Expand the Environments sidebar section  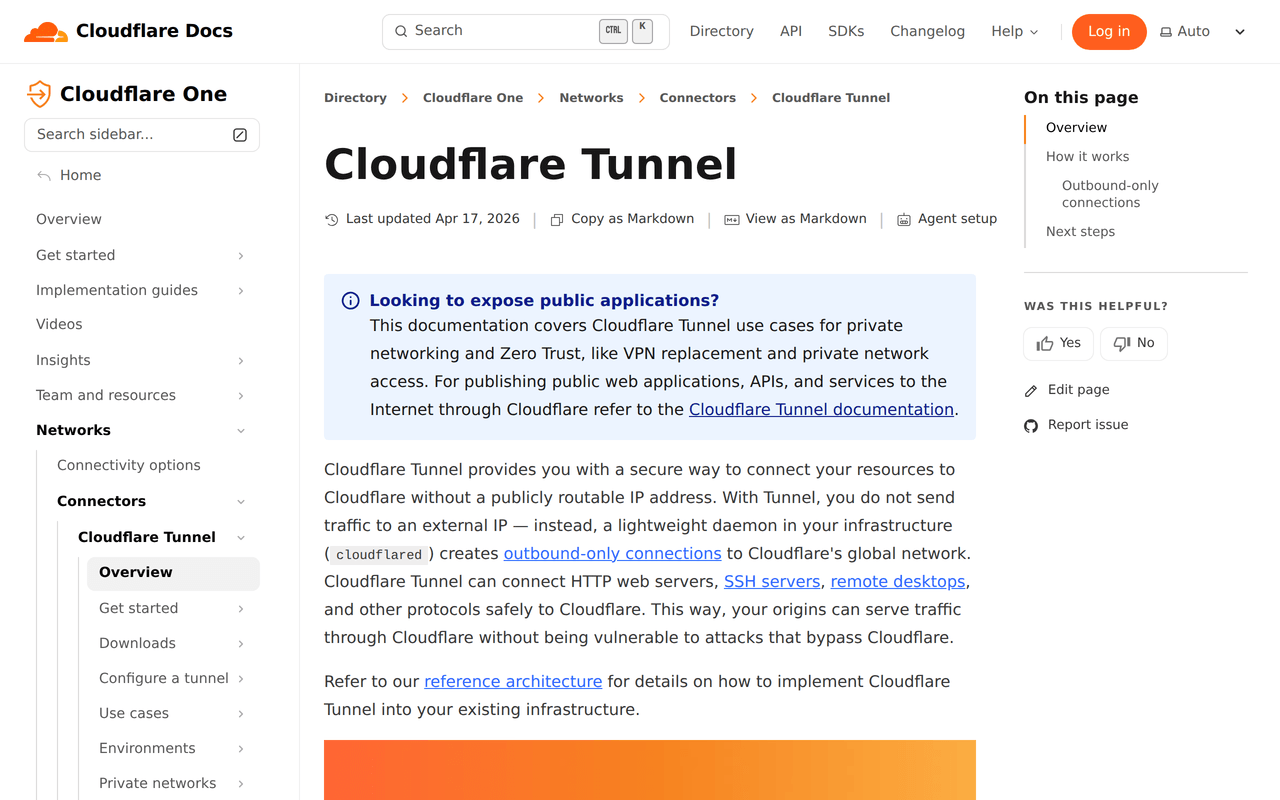(241, 749)
